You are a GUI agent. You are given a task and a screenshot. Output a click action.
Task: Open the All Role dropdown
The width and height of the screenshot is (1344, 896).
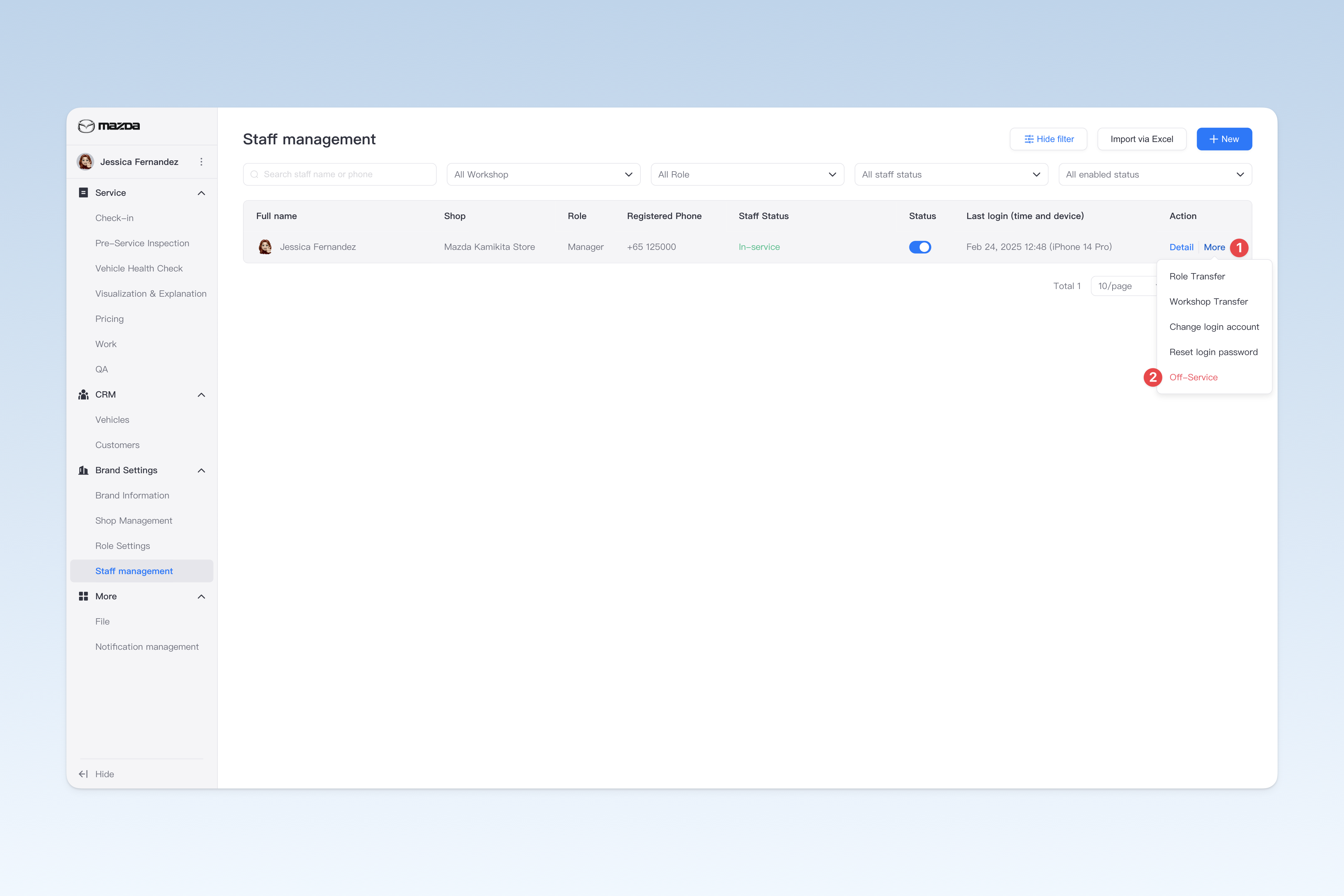point(747,174)
